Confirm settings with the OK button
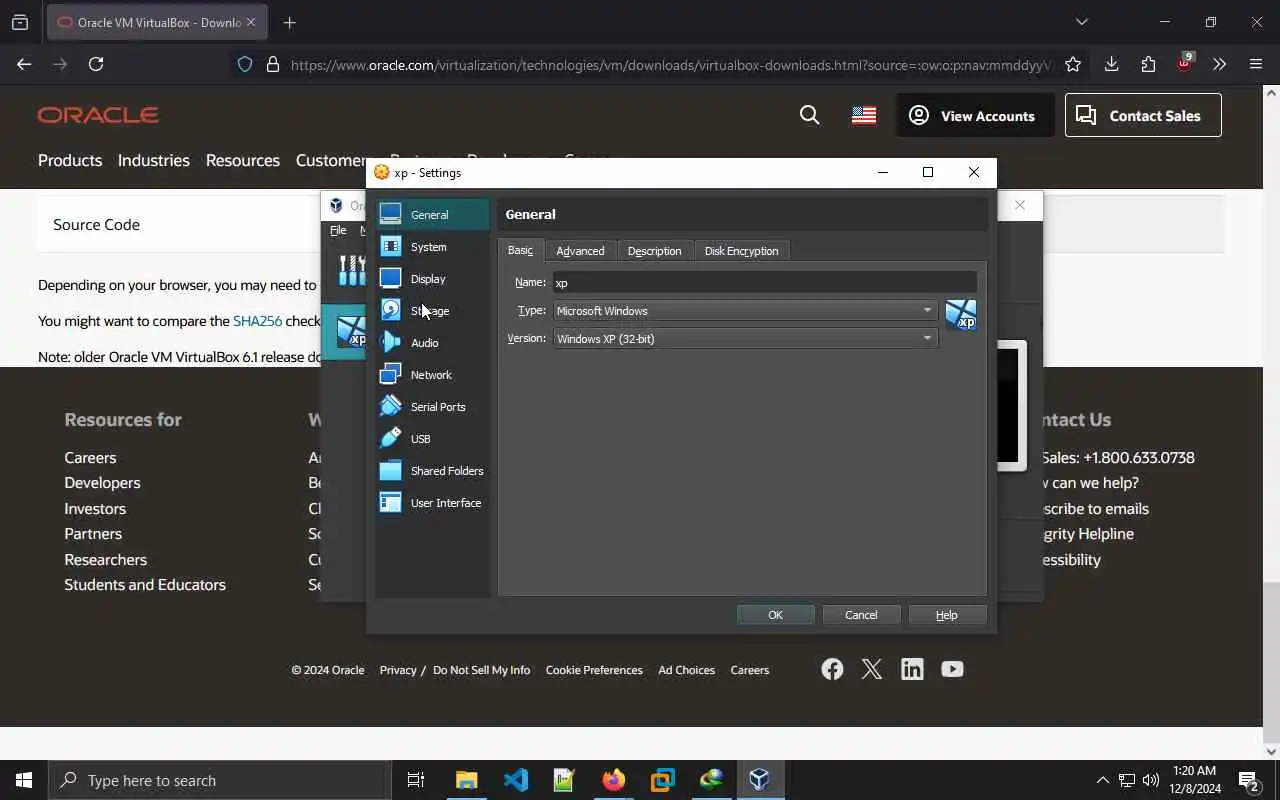This screenshot has height=800, width=1280. [x=776, y=615]
